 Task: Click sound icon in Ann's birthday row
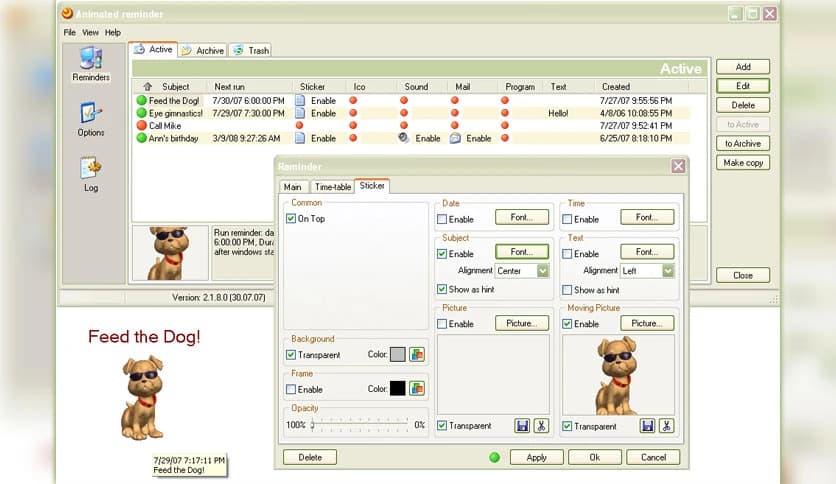point(404,138)
